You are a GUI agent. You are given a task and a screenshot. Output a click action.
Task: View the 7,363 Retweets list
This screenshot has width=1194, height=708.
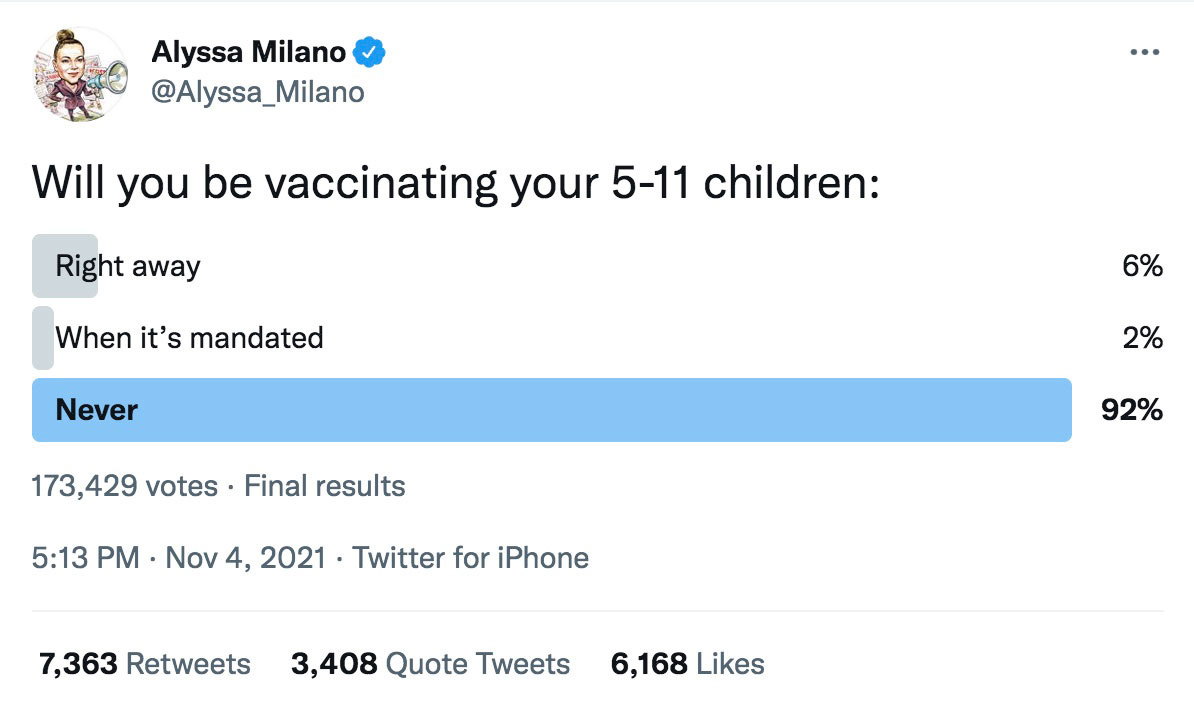pyautogui.click(x=144, y=663)
